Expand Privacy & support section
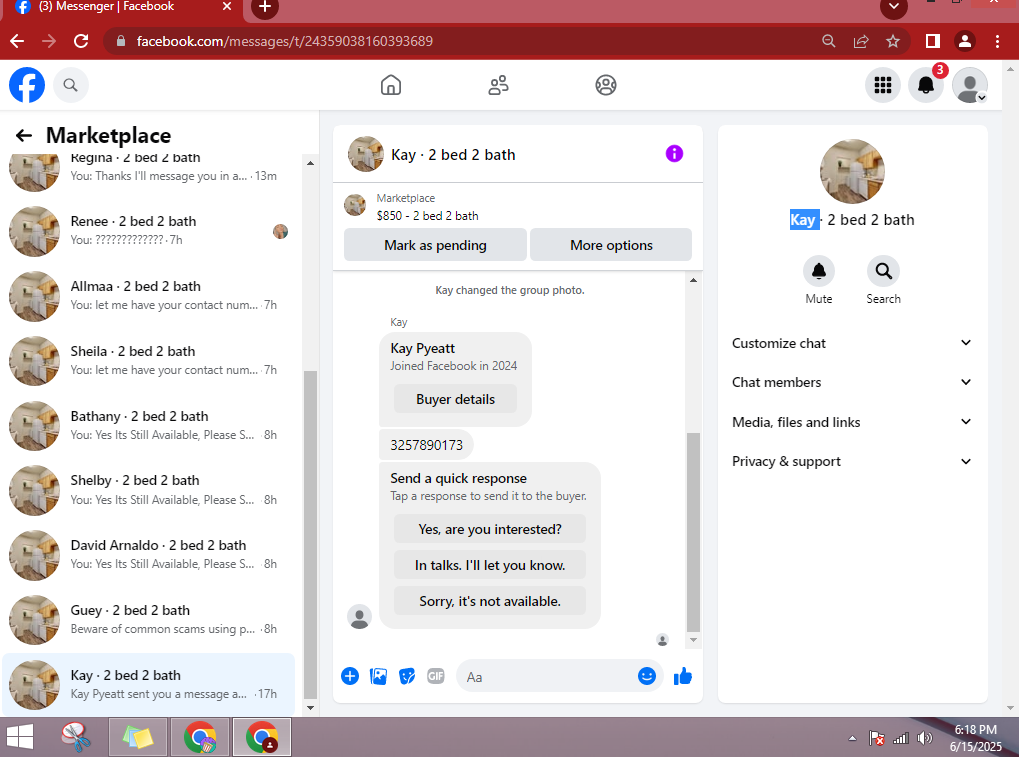The width and height of the screenshot is (1019, 757). pos(851,461)
